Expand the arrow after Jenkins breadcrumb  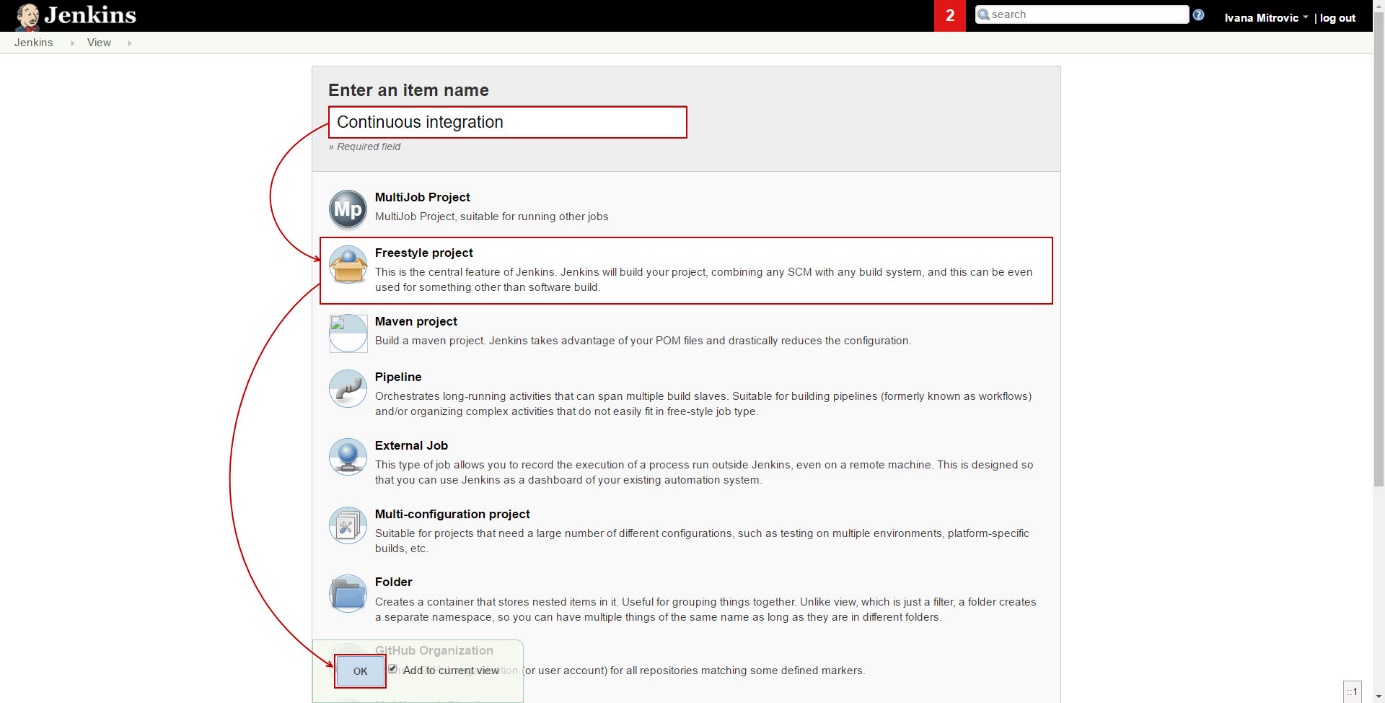[72, 43]
